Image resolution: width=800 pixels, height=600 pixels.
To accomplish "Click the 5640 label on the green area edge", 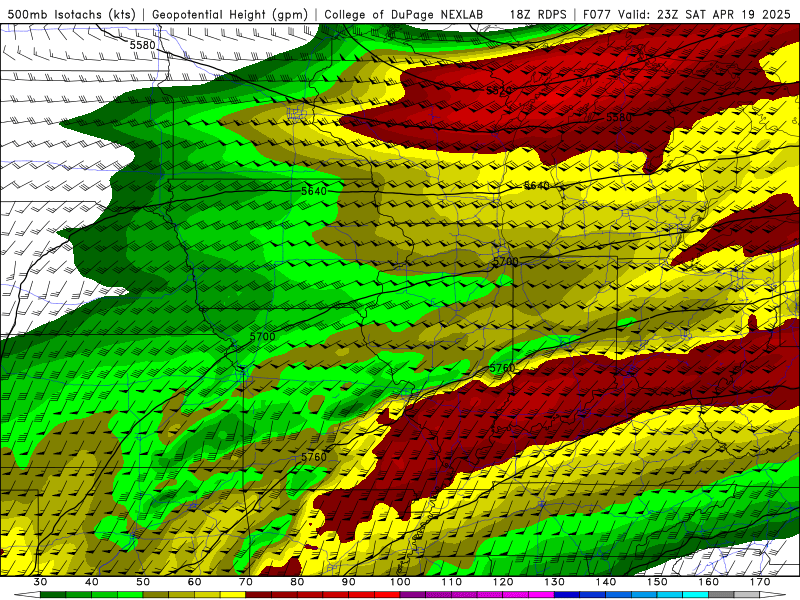I will (314, 191).
